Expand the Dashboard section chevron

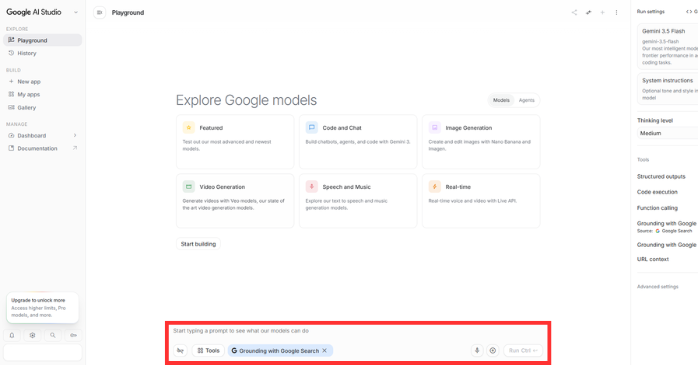pos(75,135)
